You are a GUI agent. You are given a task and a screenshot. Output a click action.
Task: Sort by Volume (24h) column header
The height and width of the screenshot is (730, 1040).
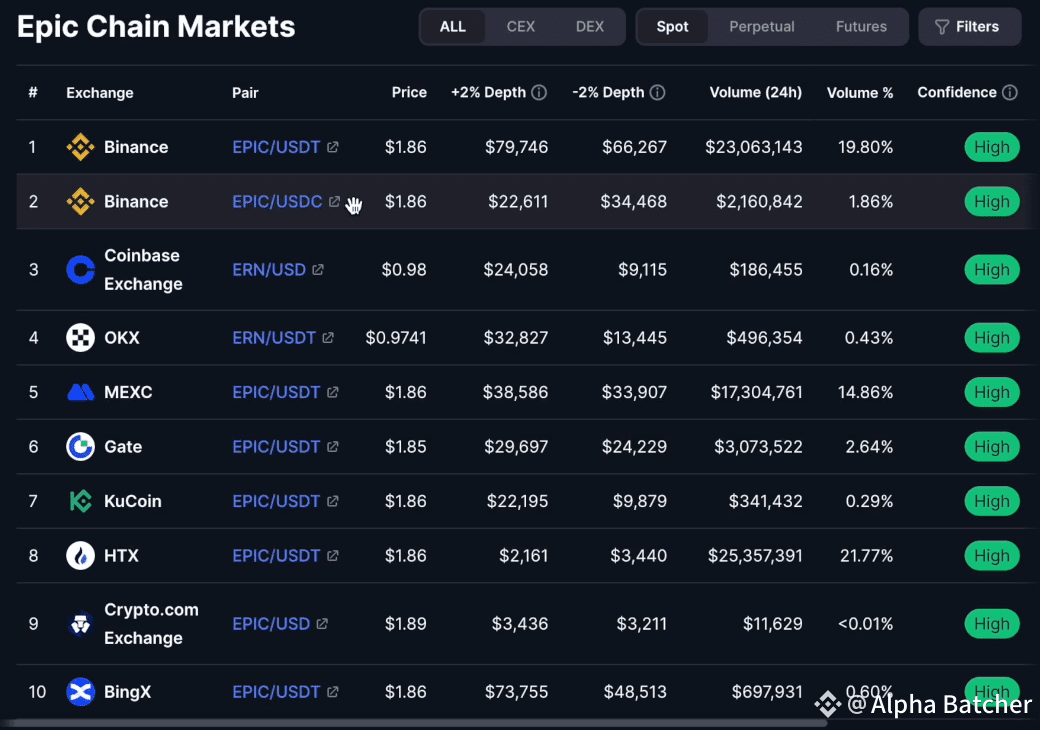point(755,93)
